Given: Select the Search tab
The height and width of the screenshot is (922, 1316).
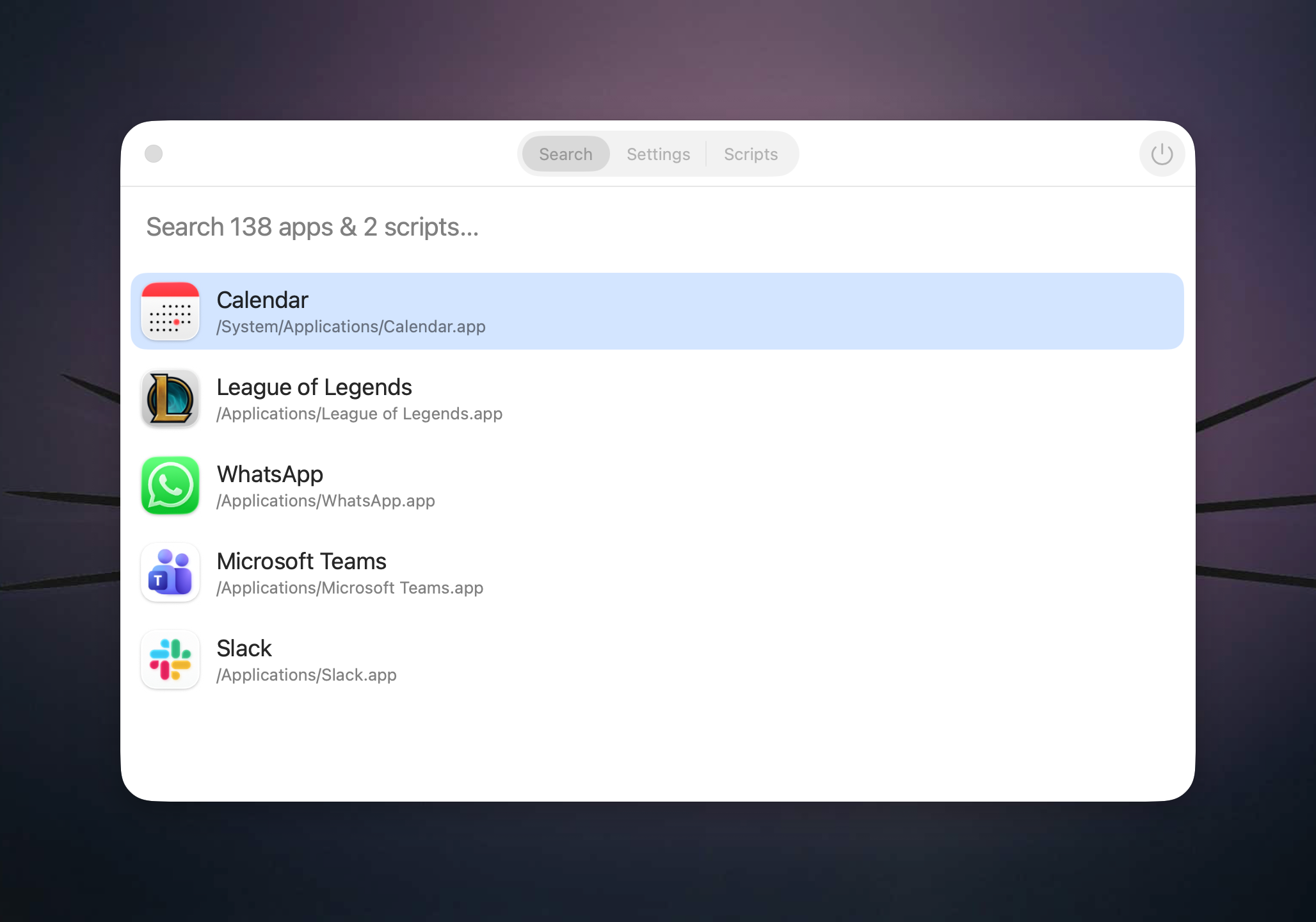Looking at the screenshot, I should (x=565, y=154).
